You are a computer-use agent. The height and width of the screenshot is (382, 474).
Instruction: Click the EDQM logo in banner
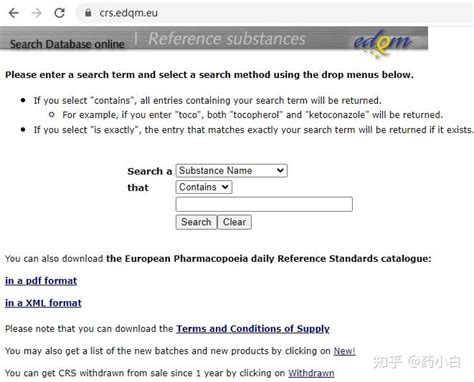(x=382, y=43)
